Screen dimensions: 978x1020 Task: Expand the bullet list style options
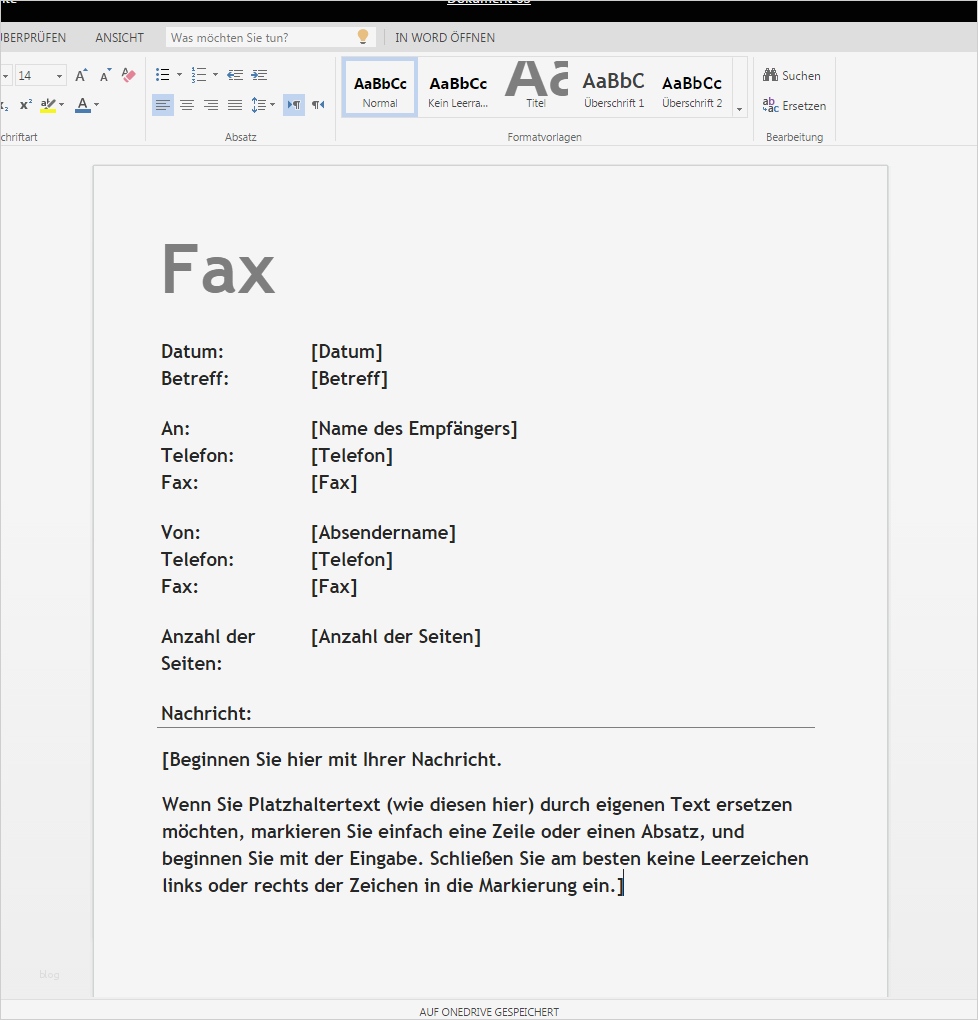point(179,74)
